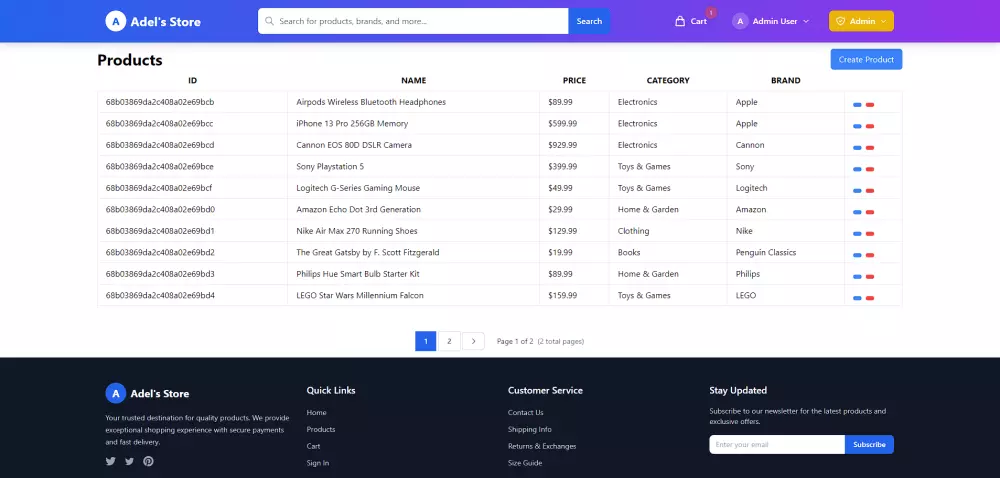
Task: Click red delete button for LEGO Star Wars row
Action: (870, 298)
